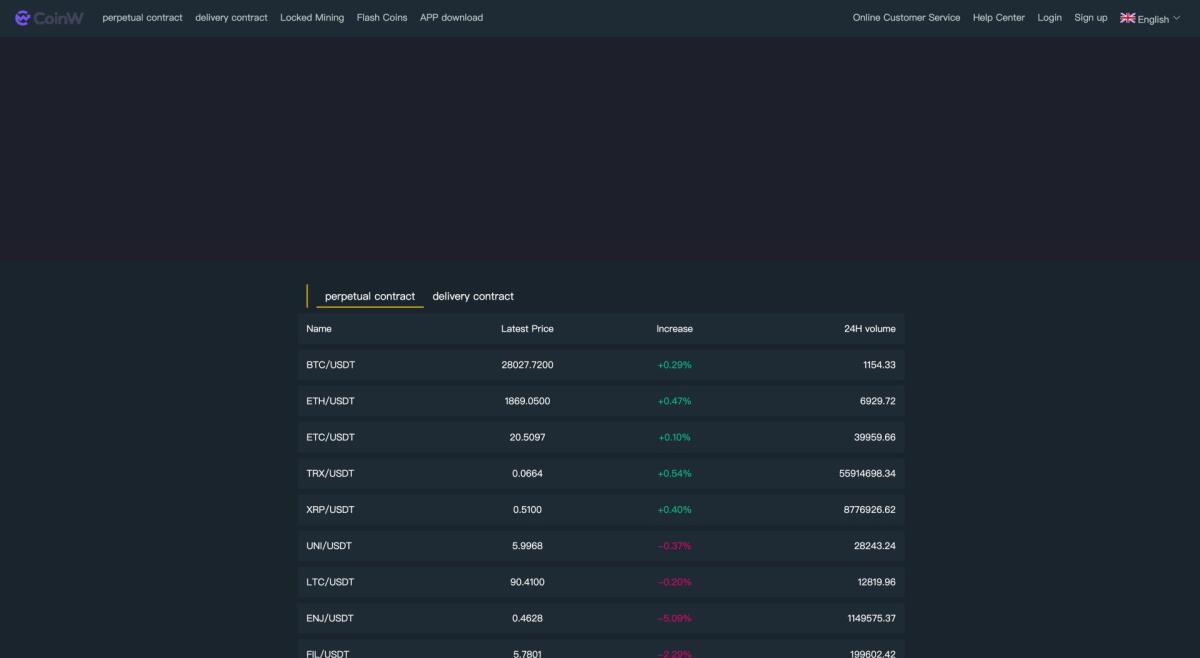Click the UNI/USDT market row

[600, 545]
